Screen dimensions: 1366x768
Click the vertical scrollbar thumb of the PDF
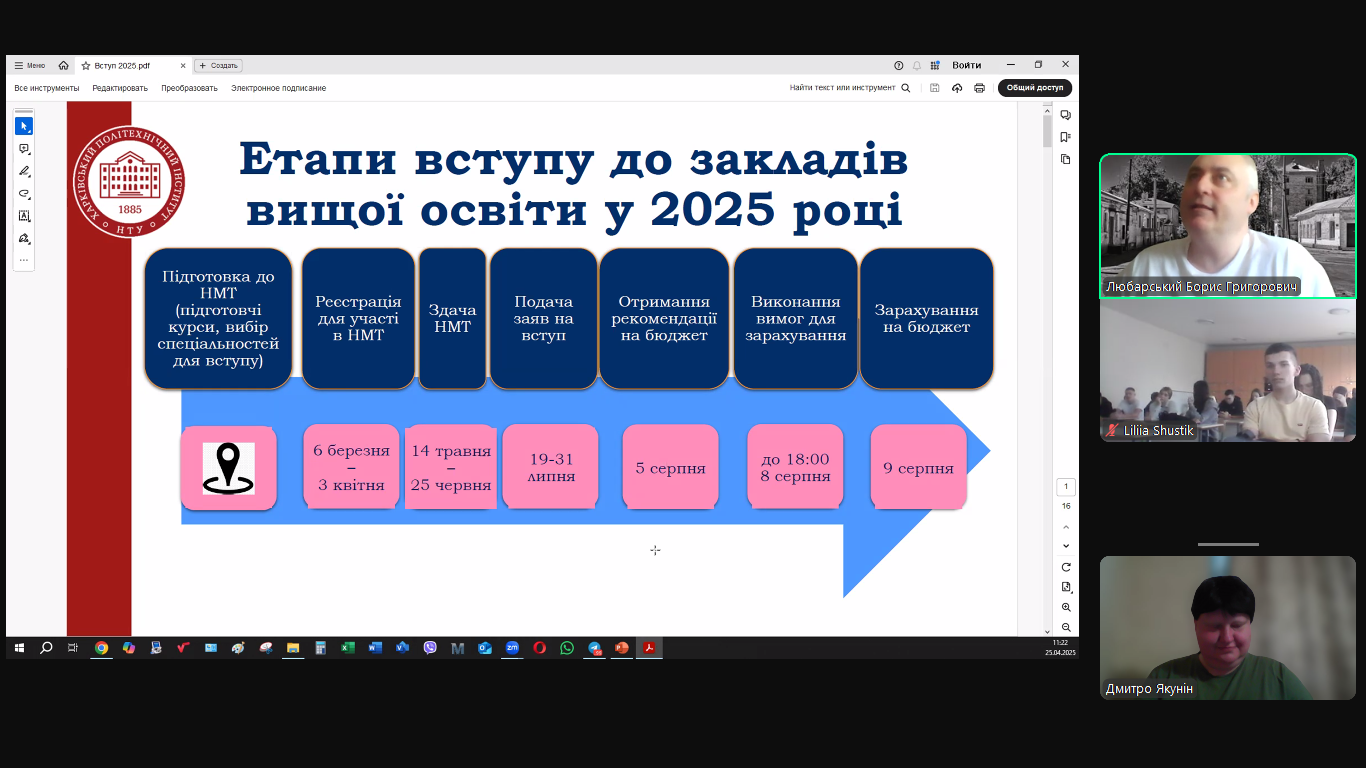pyautogui.click(x=1047, y=131)
